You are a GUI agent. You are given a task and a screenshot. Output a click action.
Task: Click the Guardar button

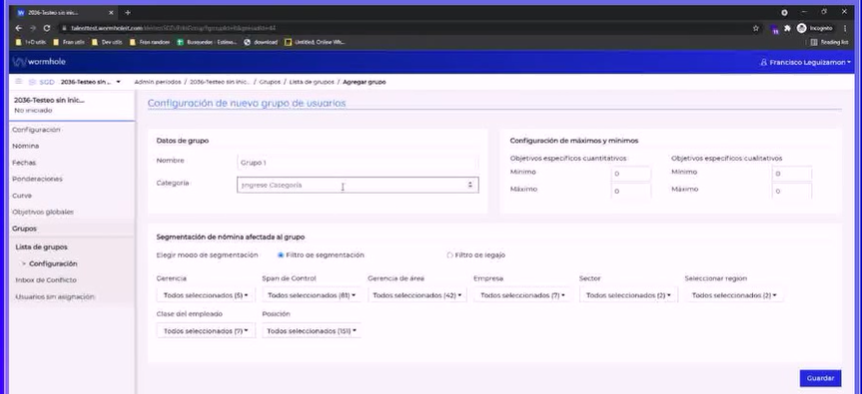(x=820, y=378)
